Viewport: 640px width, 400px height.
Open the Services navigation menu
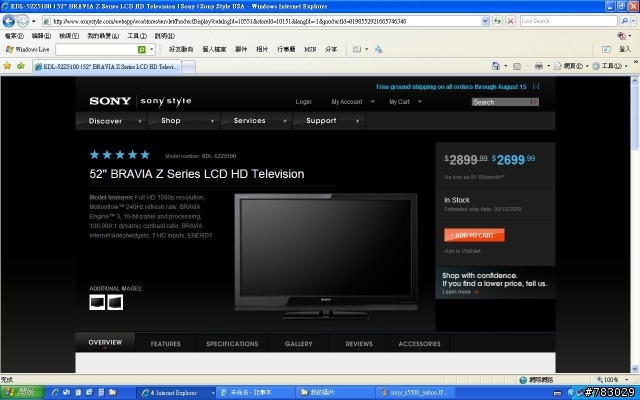(x=257, y=121)
